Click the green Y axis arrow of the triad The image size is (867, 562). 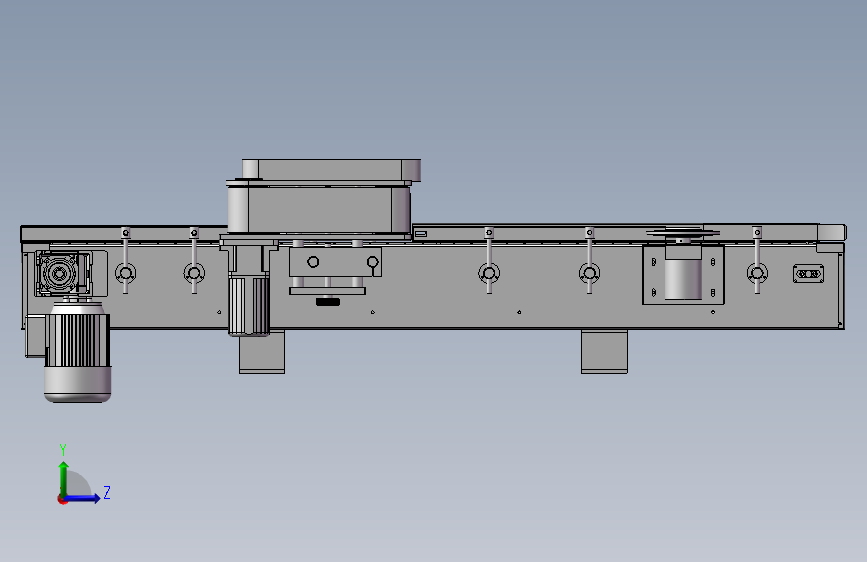[x=64, y=478]
